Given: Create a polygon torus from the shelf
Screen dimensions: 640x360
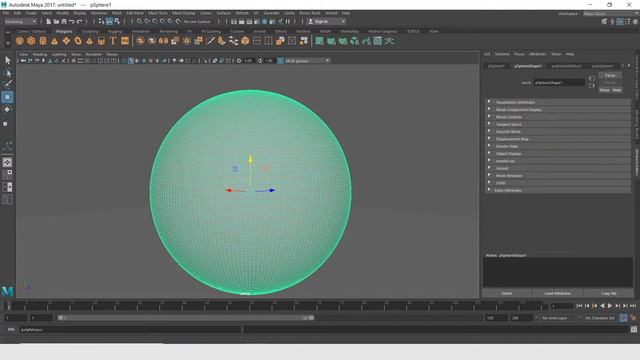Looking at the screenshot, I should point(78,41).
